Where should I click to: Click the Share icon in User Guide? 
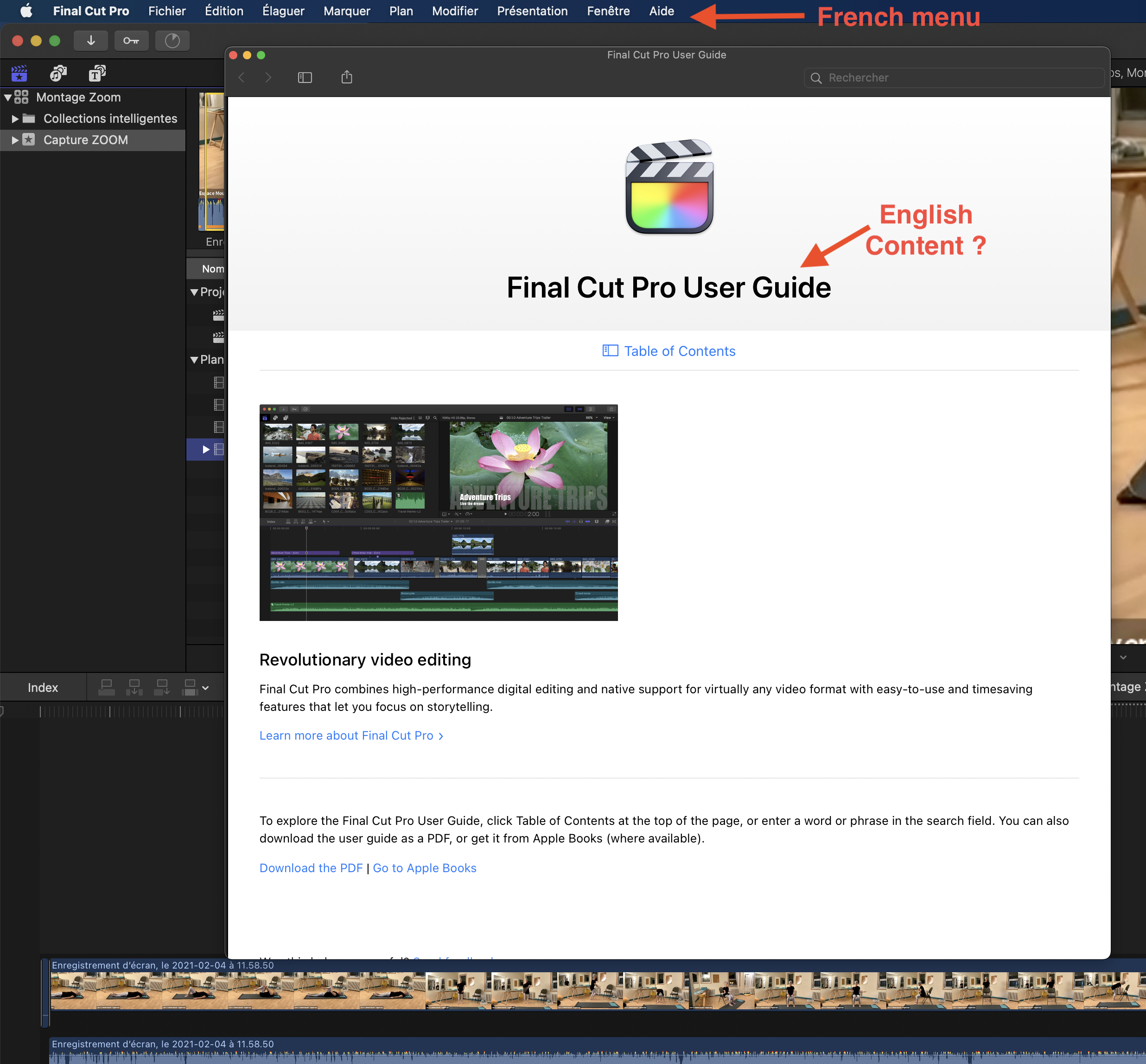[x=346, y=77]
